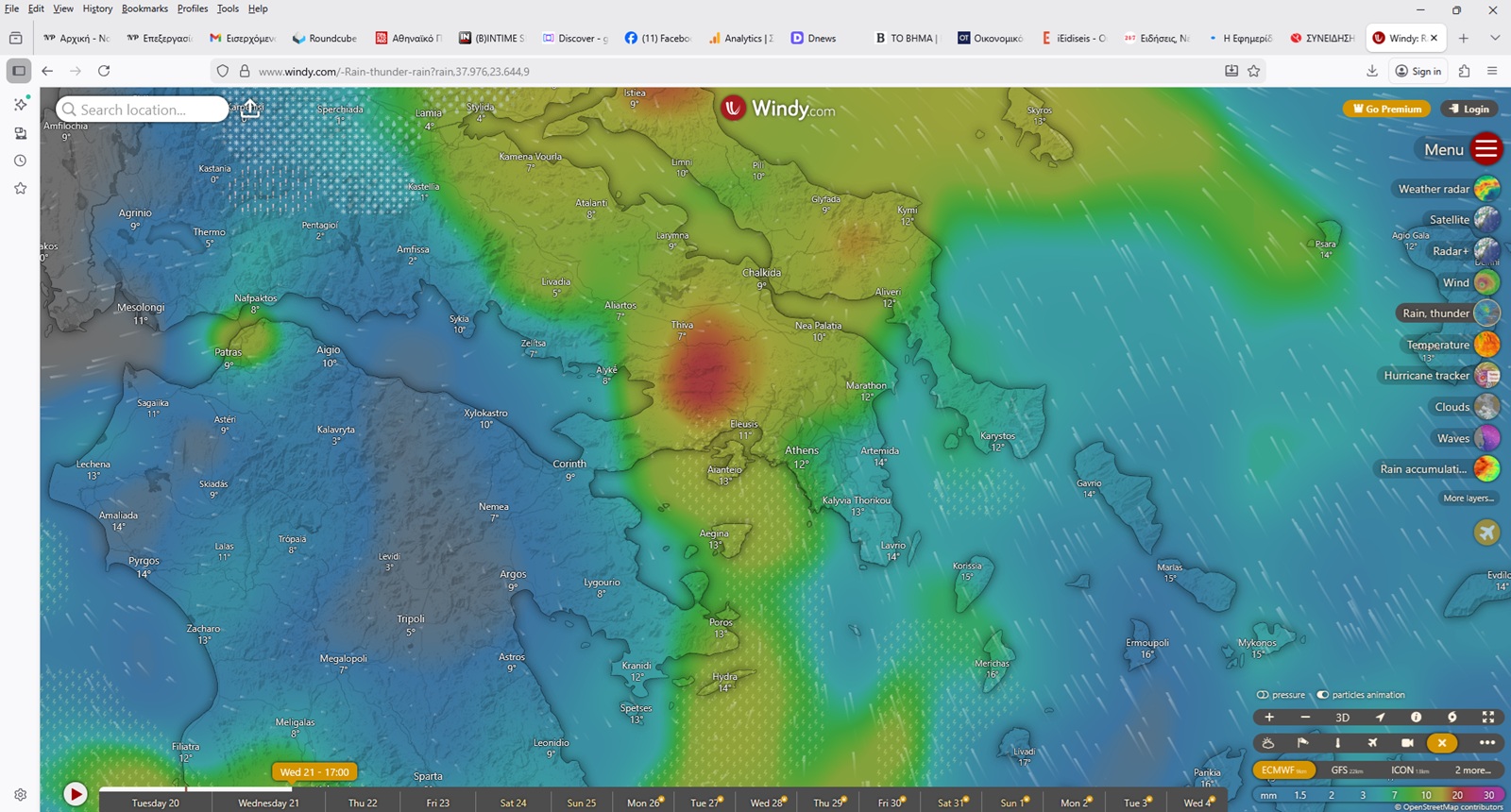Disable the particles animation toggle
Image resolution: width=1511 pixels, height=812 pixels.
[1323, 695]
